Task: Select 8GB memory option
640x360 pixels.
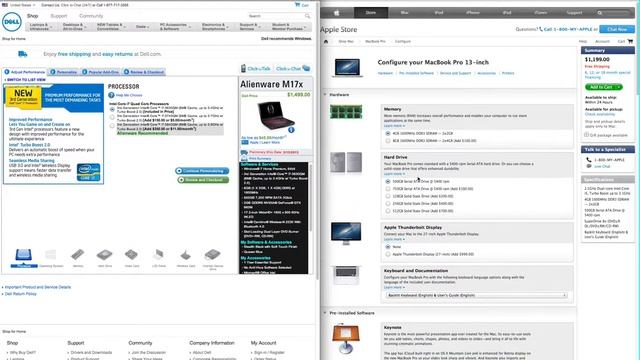Action: [388, 141]
